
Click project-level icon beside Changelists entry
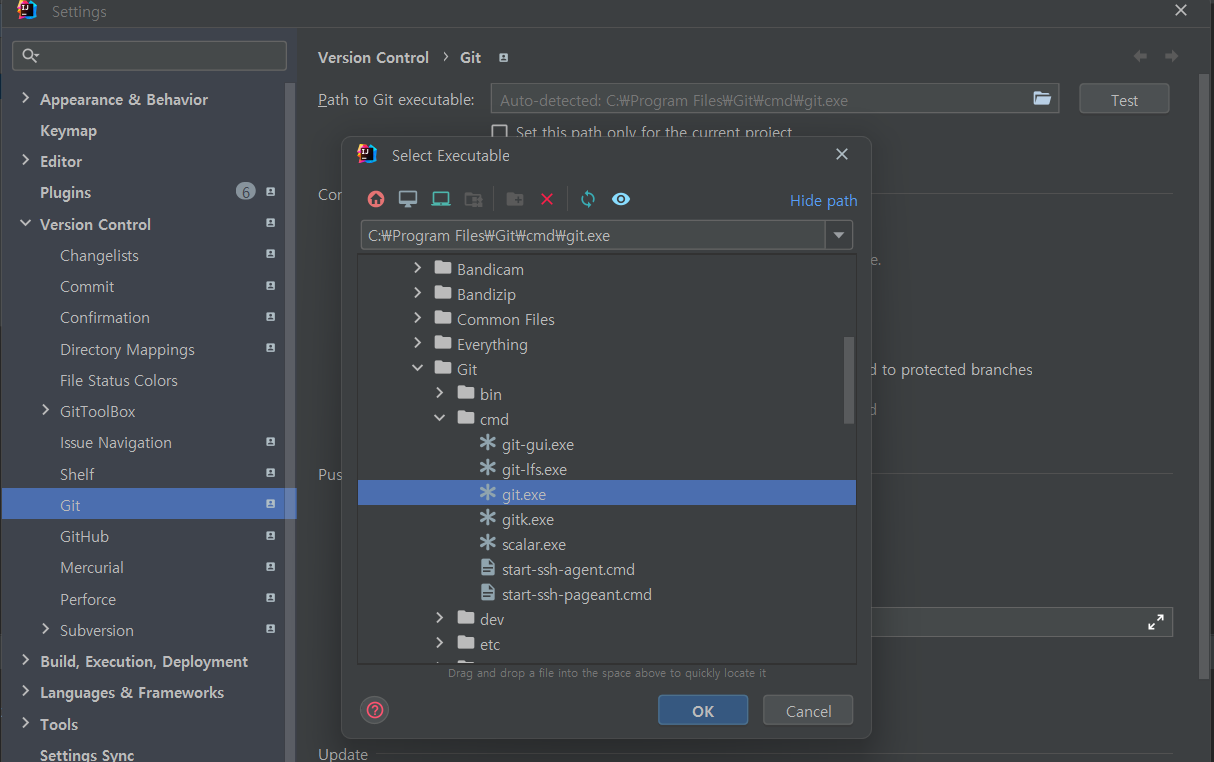click(271, 255)
